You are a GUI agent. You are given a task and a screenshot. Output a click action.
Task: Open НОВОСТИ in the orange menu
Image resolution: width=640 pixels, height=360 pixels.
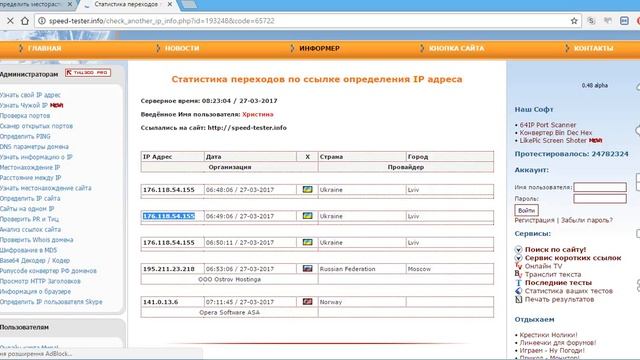(x=182, y=48)
